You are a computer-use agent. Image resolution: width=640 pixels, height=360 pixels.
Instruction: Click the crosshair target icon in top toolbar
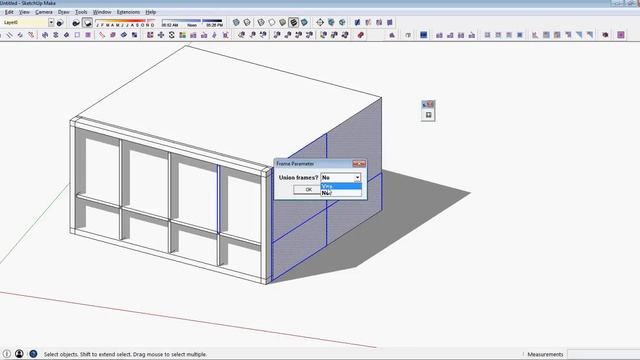[x=320, y=22]
